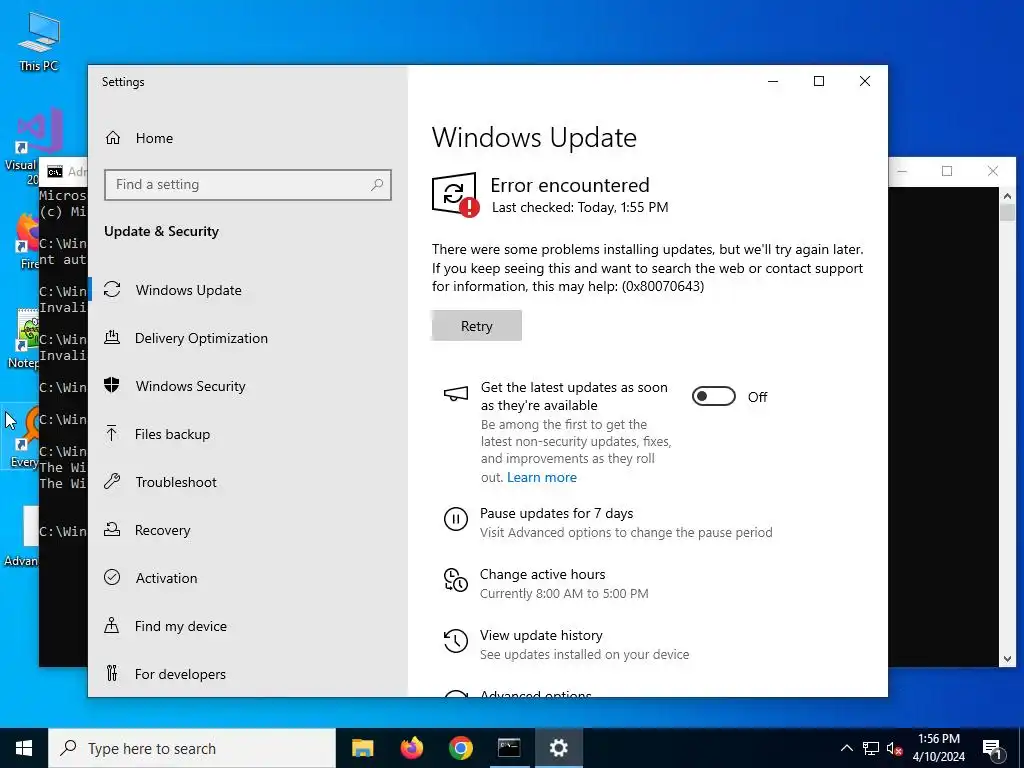This screenshot has height=768, width=1024.
Task: Click the Troubleshoot wrench icon
Action: (x=112, y=481)
